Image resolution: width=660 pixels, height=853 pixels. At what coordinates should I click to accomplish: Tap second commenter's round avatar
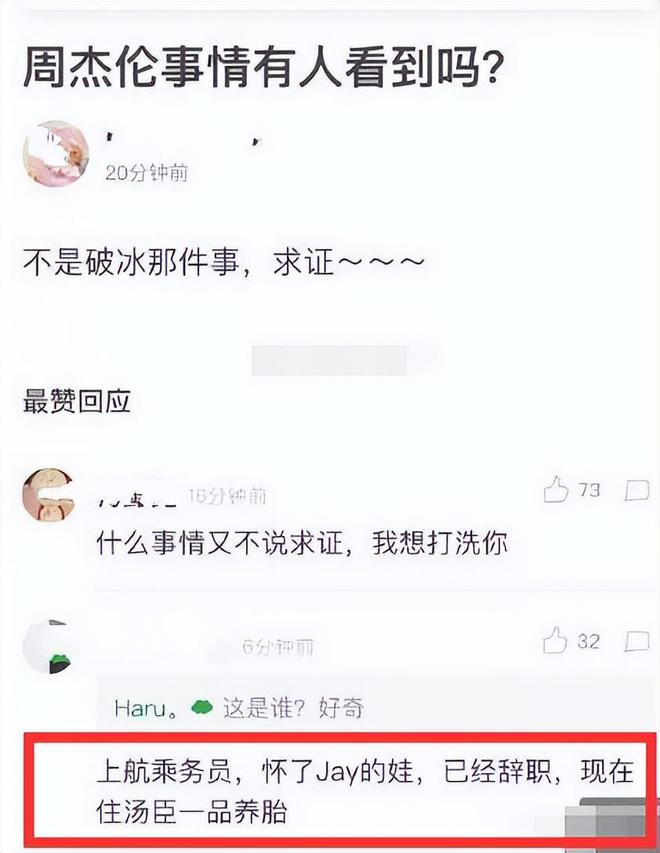click(x=47, y=647)
